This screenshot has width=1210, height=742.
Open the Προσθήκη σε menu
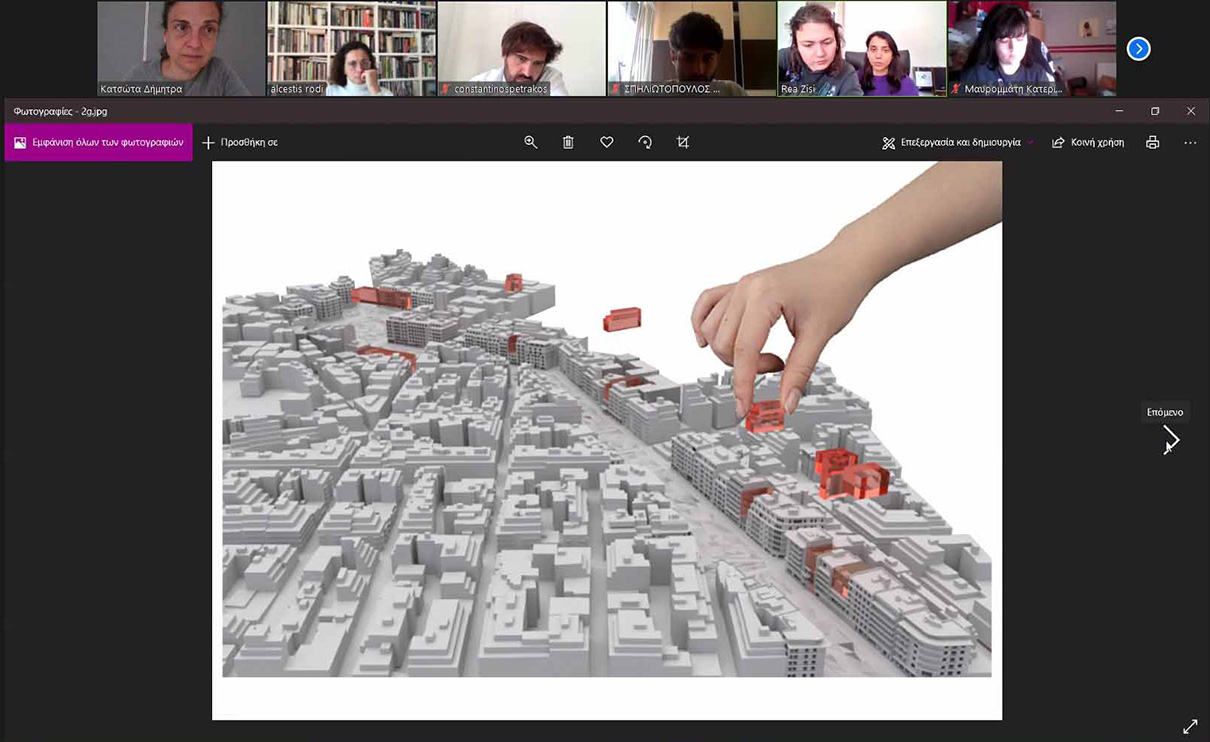pyautogui.click(x=240, y=143)
